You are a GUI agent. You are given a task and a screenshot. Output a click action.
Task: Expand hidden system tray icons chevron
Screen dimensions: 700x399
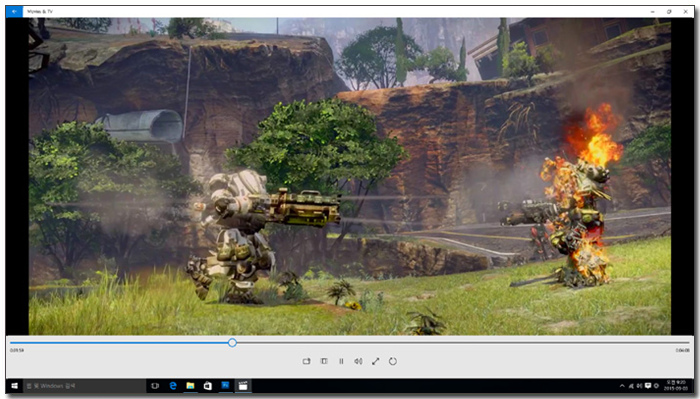pos(622,386)
